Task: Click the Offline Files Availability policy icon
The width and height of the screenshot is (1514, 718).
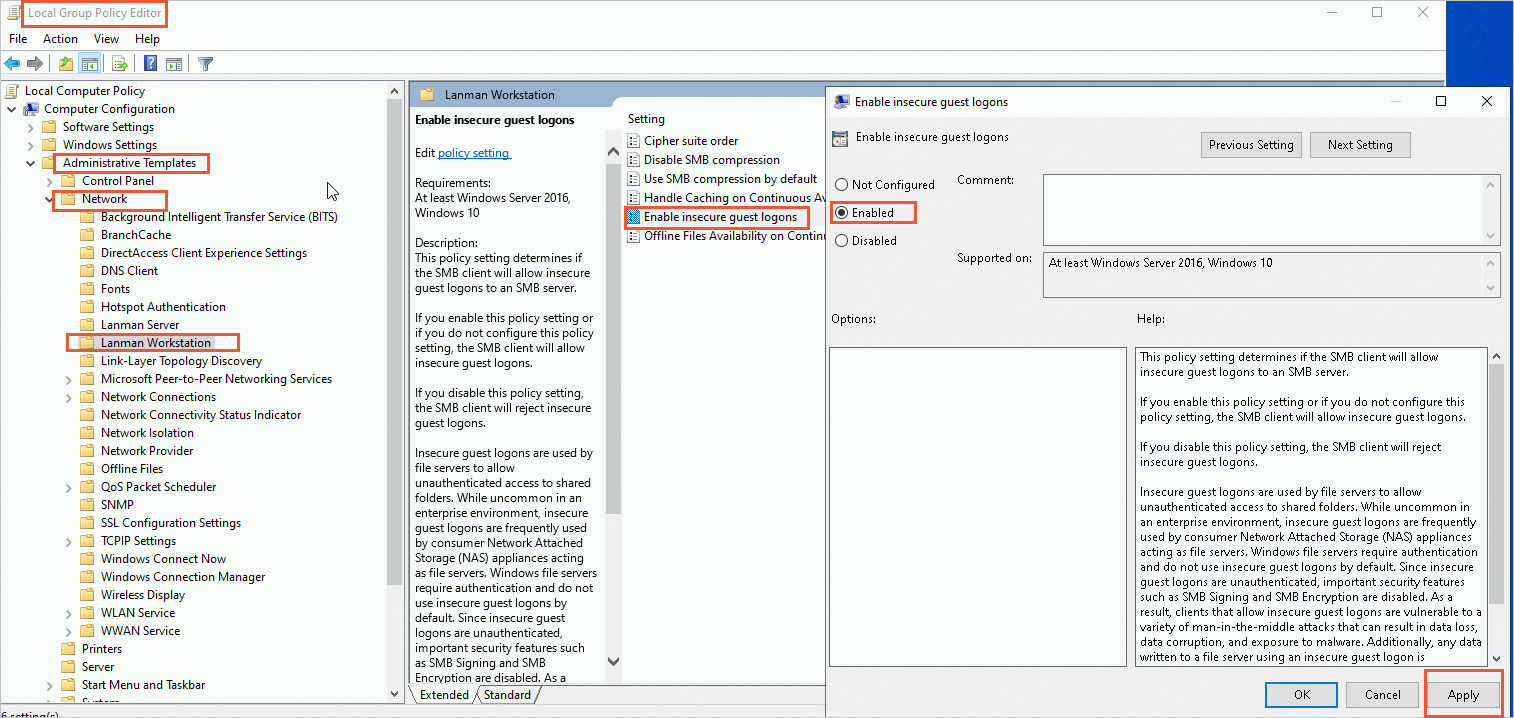Action: click(633, 236)
